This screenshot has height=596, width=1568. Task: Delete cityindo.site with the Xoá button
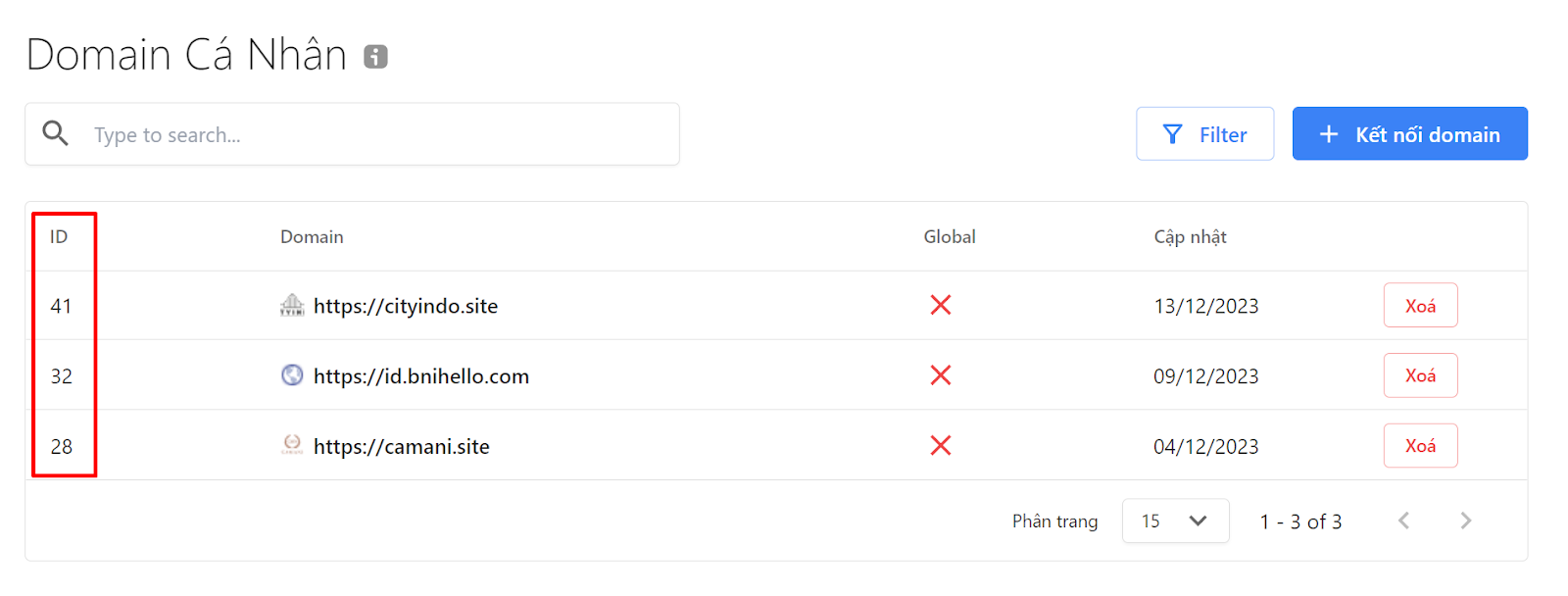pyautogui.click(x=1420, y=305)
